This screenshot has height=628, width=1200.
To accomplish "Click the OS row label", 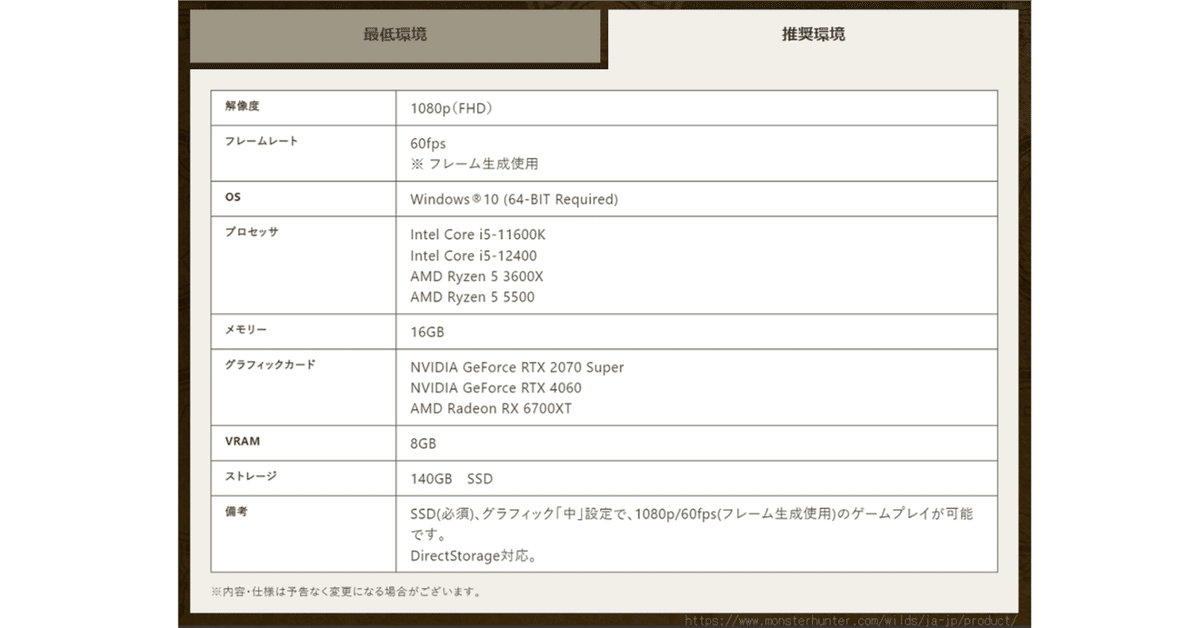I will click(x=233, y=198).
